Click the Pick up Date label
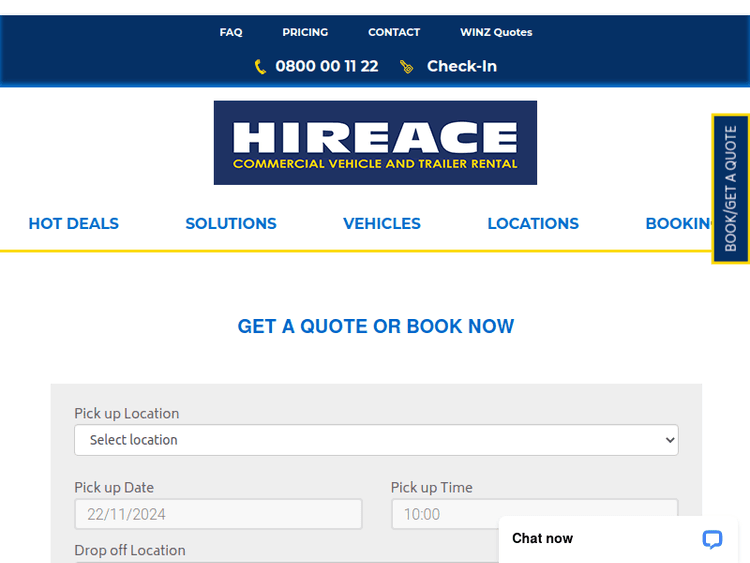750x563 pixels. (x=114, y=487)
